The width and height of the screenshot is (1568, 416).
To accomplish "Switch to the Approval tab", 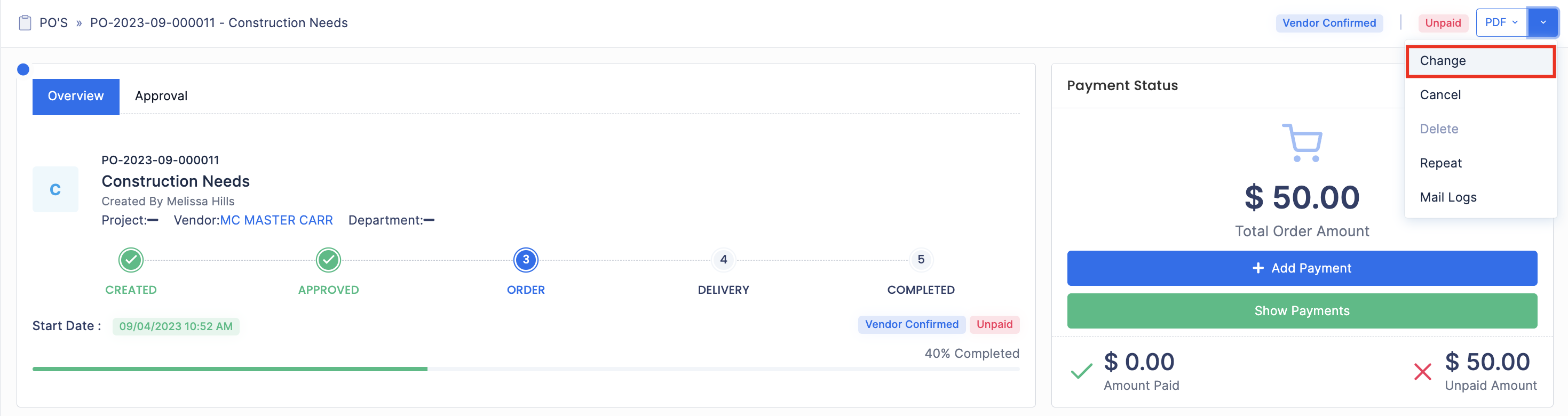I will pyautogui.click(x=161, y=96).
